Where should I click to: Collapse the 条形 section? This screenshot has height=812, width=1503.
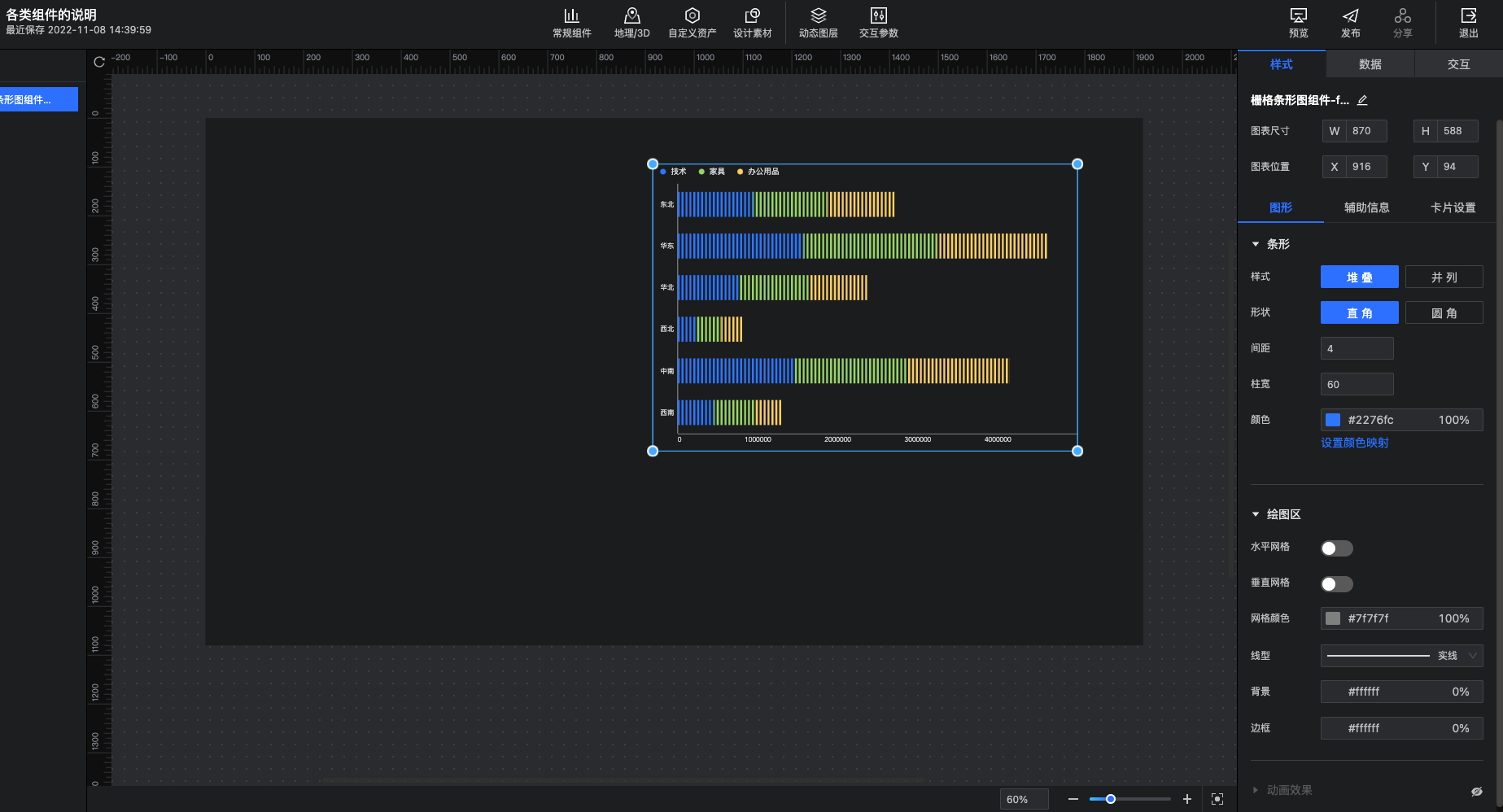click(x=1256, y=244)
